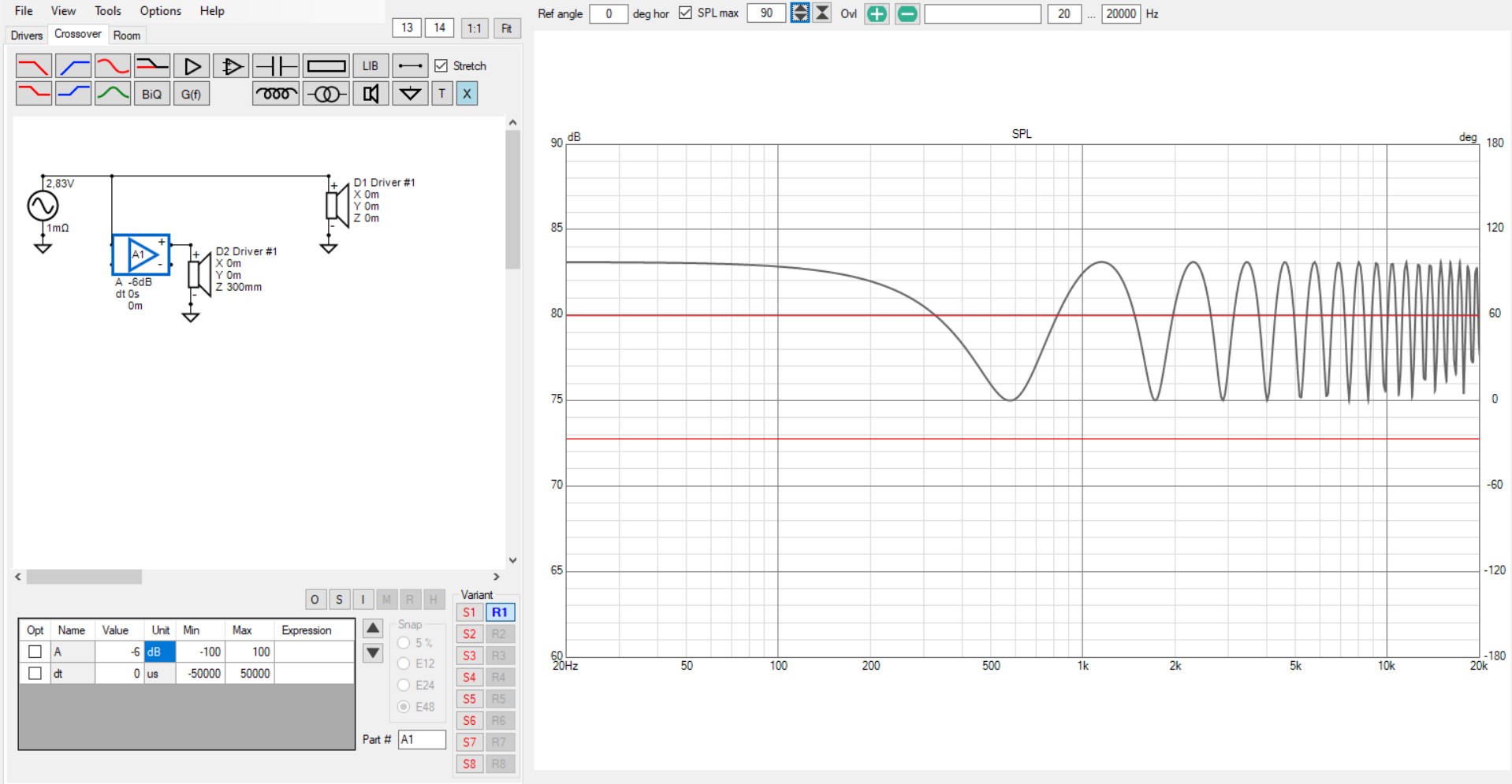
Task: Open the View menu
Action: (63, 11)
